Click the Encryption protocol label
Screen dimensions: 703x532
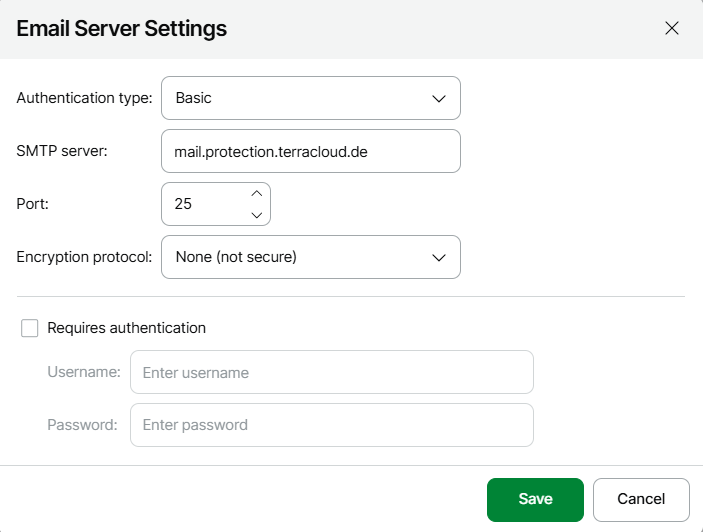[84, 257]
